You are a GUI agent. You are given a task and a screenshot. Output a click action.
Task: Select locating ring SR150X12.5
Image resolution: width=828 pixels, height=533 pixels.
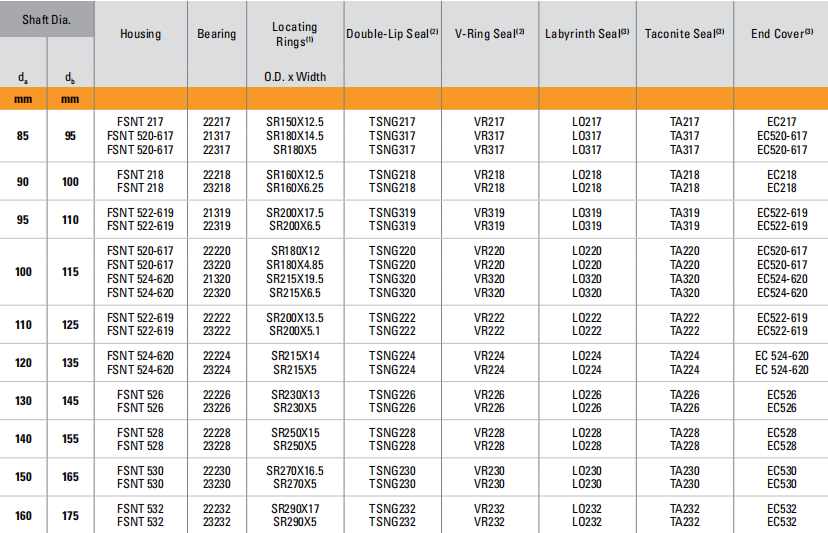[294, 122]
